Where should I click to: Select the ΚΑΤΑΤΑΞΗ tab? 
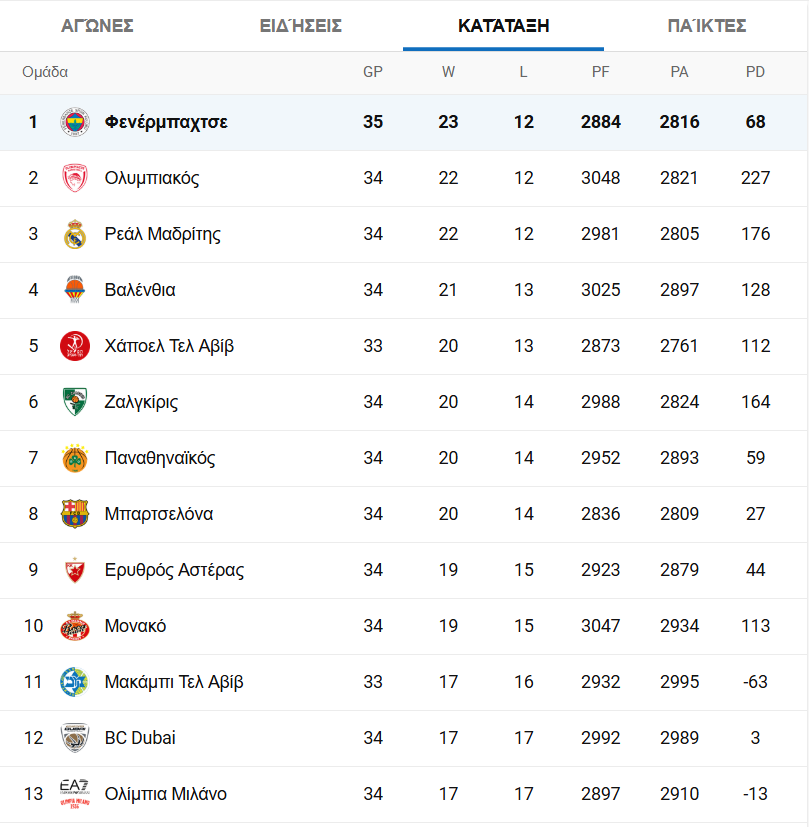(x=503, y=26)
